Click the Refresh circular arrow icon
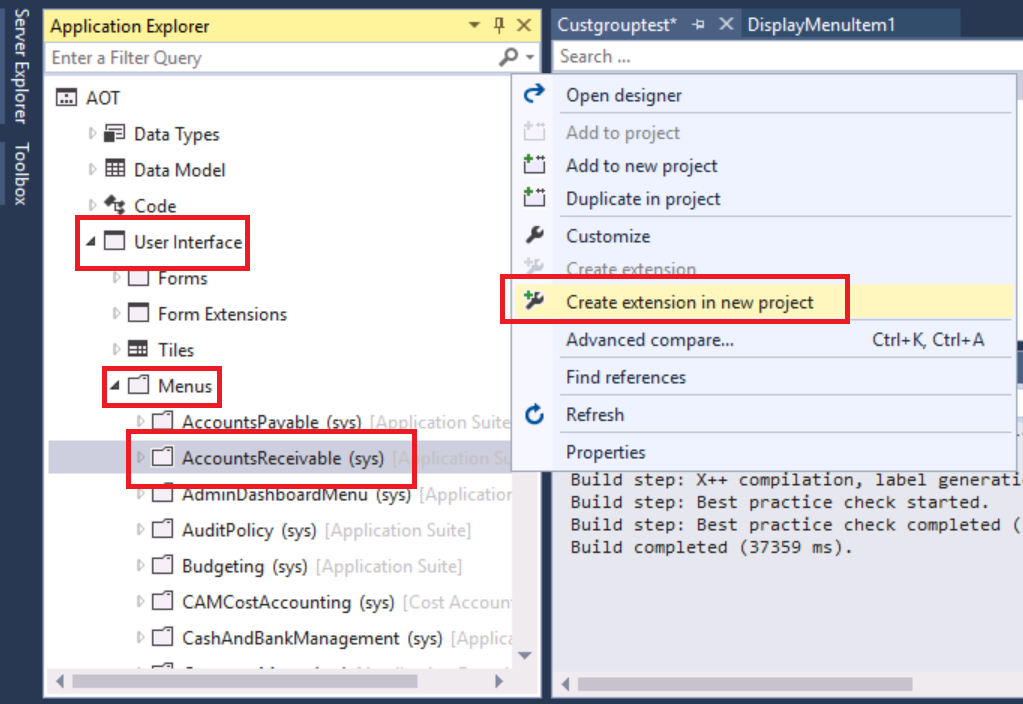Screen dimensions: 1023x704 tap(535, 414)
